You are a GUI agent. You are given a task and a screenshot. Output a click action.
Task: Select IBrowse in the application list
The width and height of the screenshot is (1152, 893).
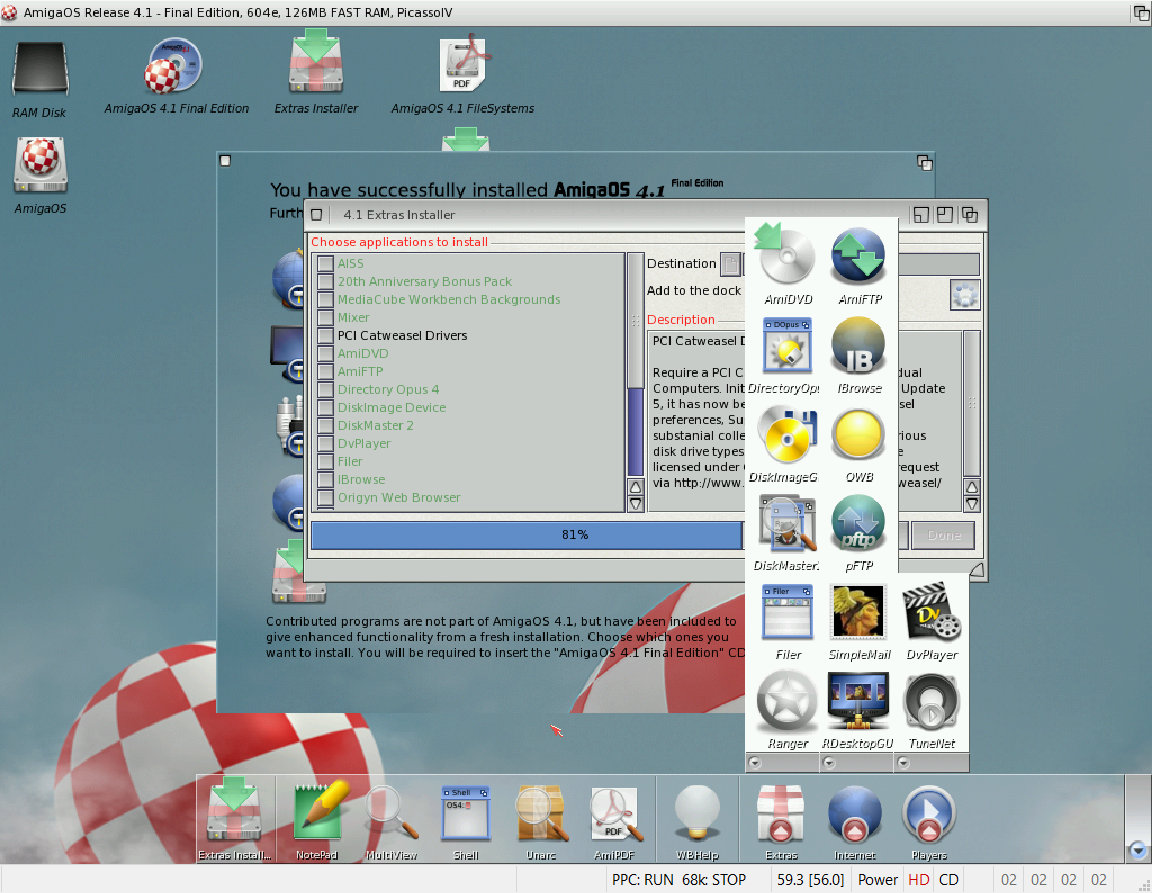(x=361, y=479)
